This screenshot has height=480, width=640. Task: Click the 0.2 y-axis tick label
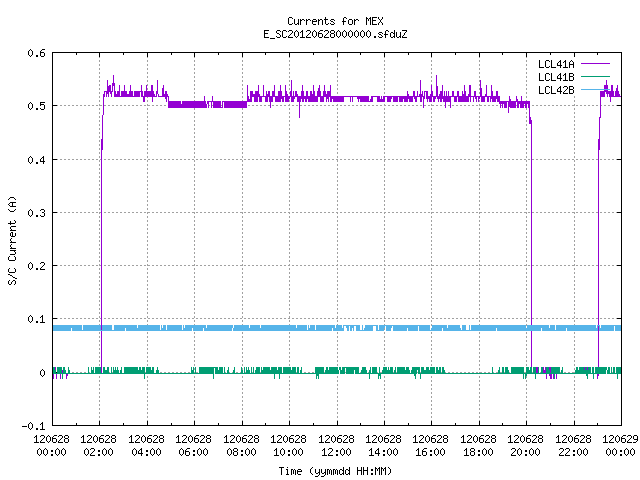[36, 266]
